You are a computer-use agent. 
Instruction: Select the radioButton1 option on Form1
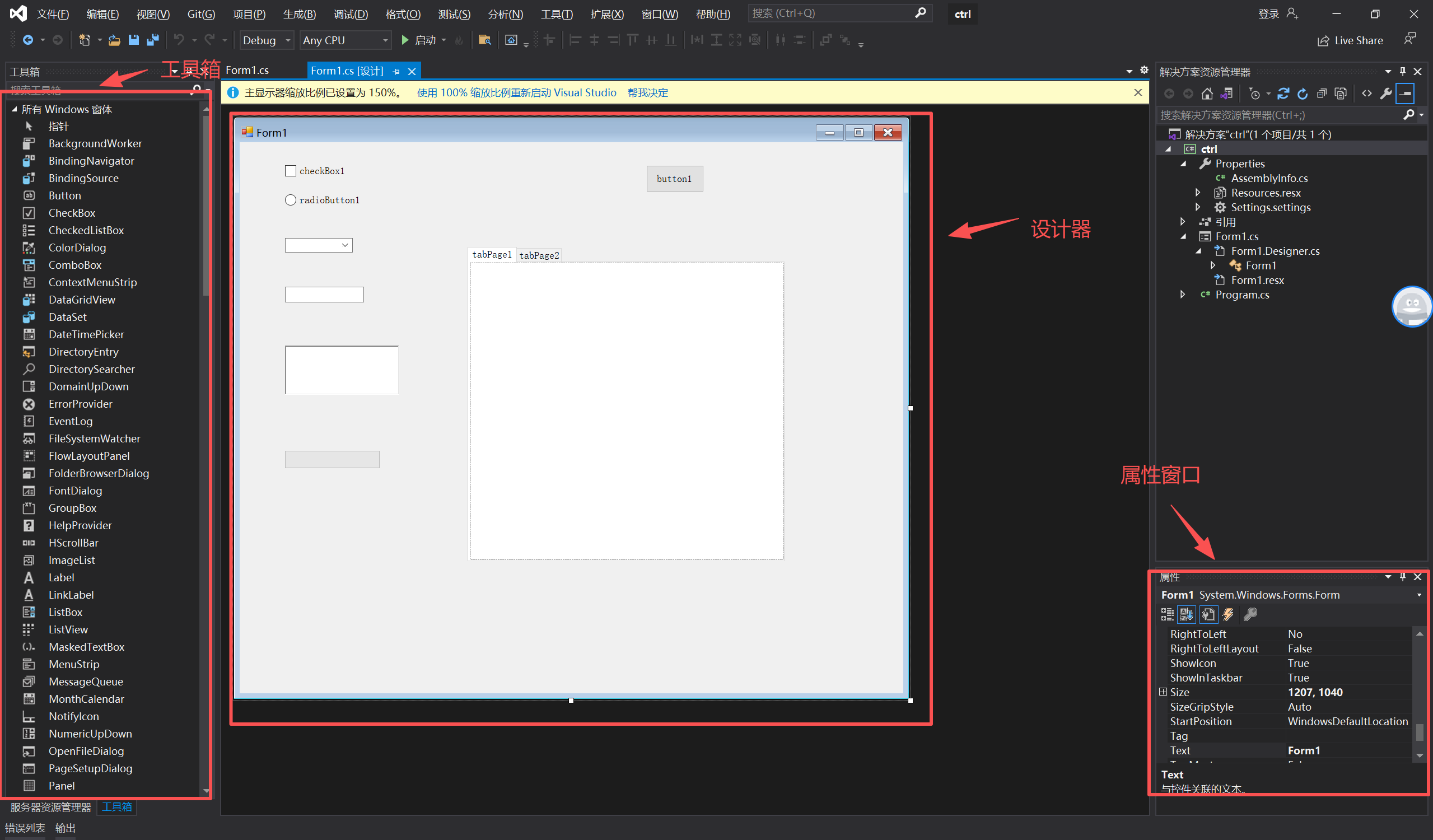[x=291, y=199]
